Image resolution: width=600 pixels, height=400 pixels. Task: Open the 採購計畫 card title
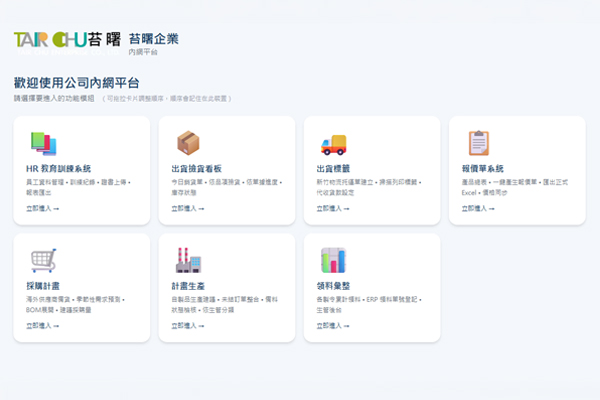(x=43, y=286)
